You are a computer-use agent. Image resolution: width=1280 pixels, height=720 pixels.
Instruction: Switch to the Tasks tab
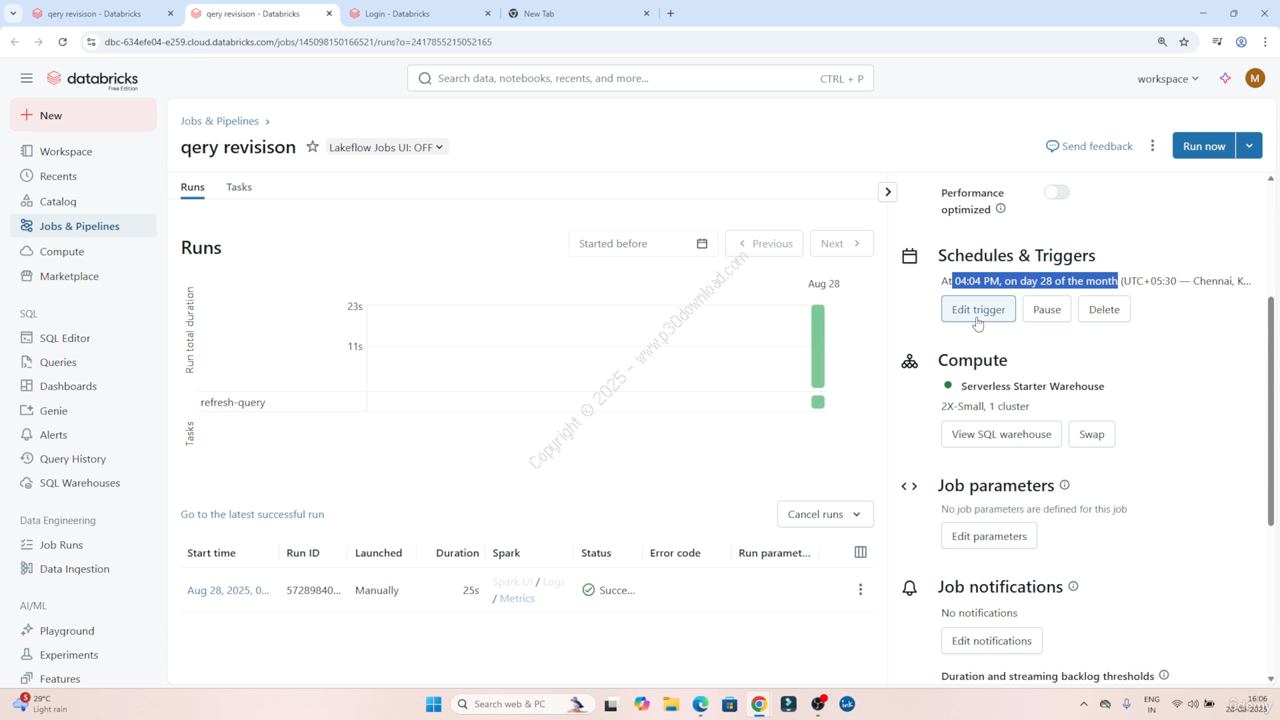pos(239,187)
